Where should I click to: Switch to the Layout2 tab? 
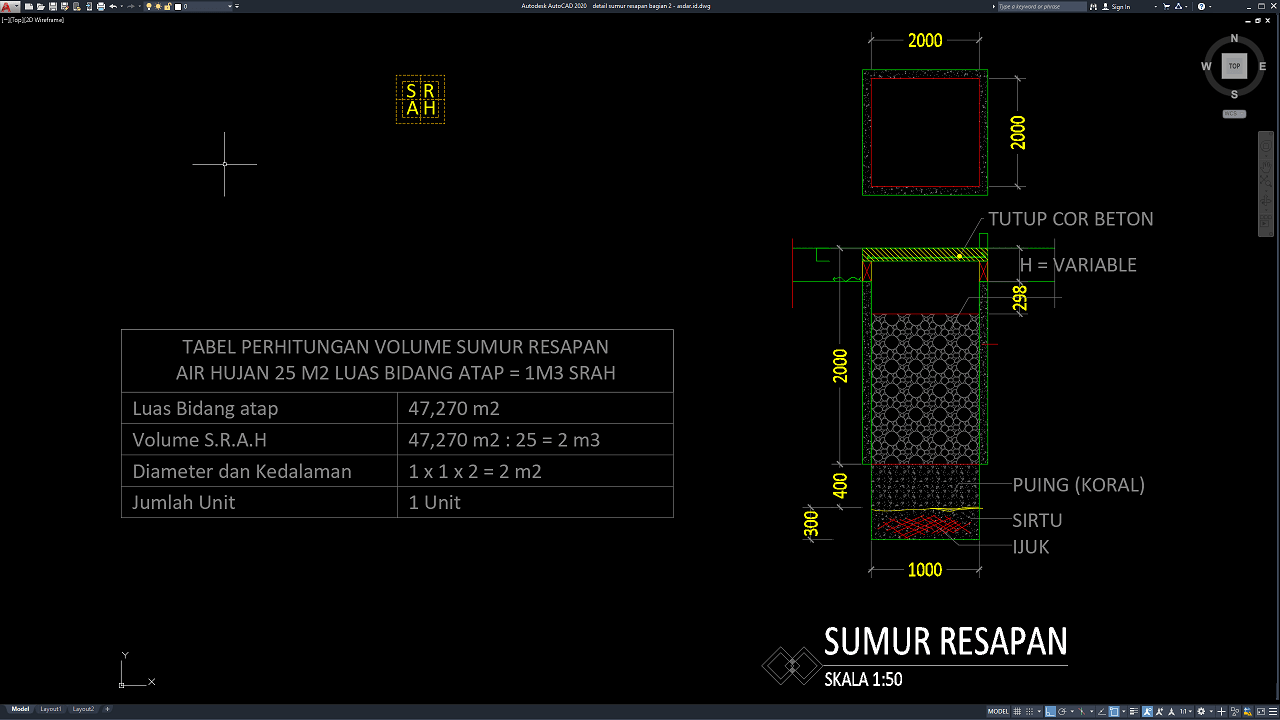coord(83,709)
